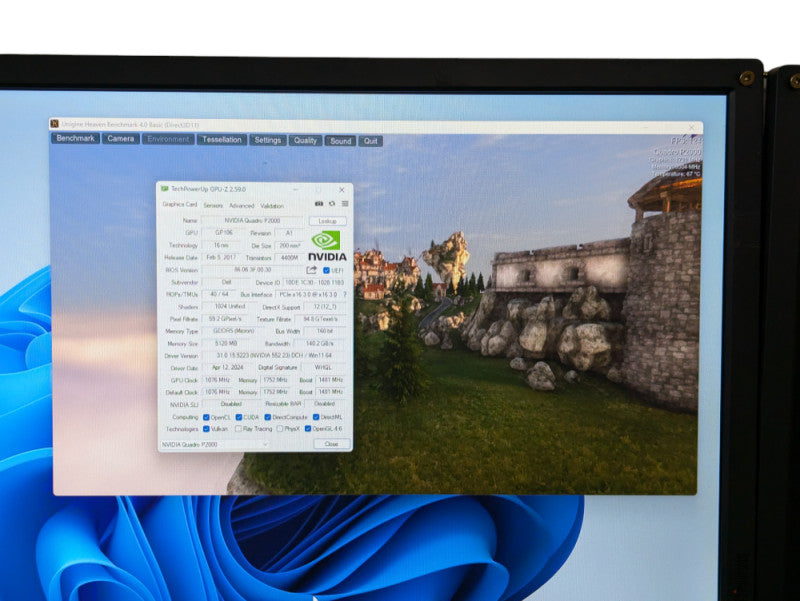Toggle the UEFI checkbox
Image resolution: width=800 pixels, height=601 pixels.
[x=327, y=270]
